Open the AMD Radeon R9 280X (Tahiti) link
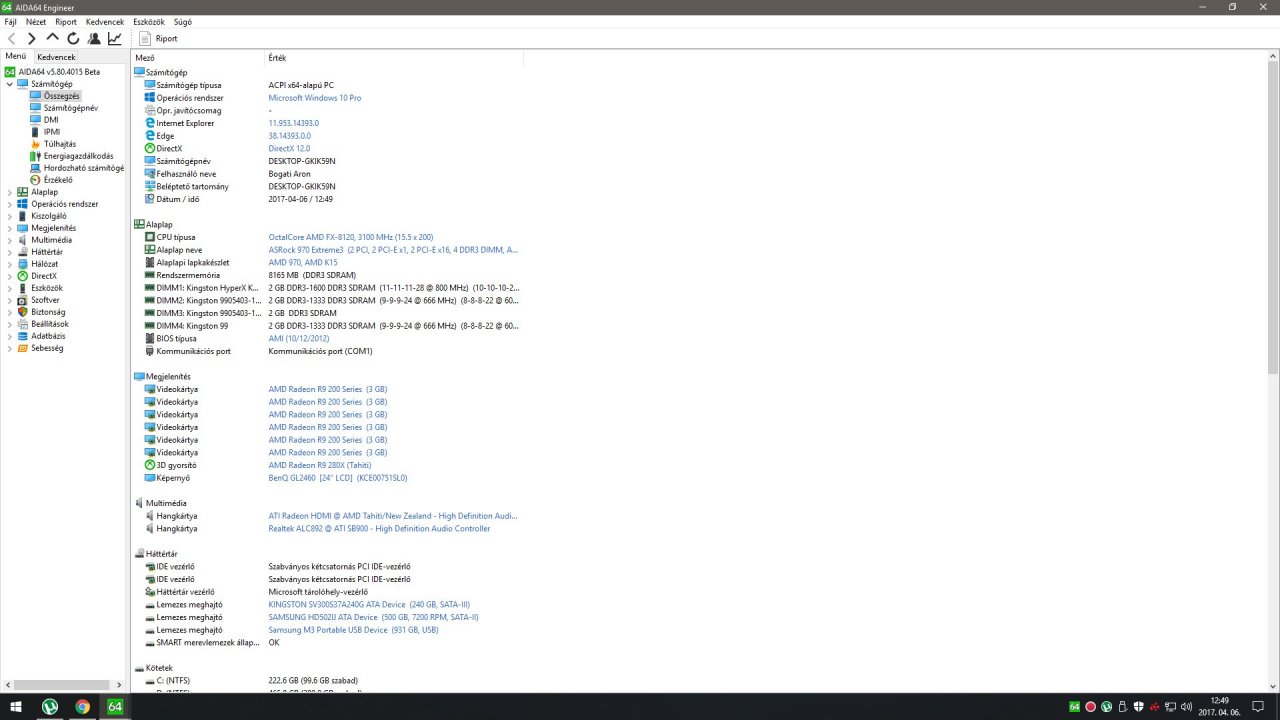Viewport: 1280px width, 720px height. (320, 465)
